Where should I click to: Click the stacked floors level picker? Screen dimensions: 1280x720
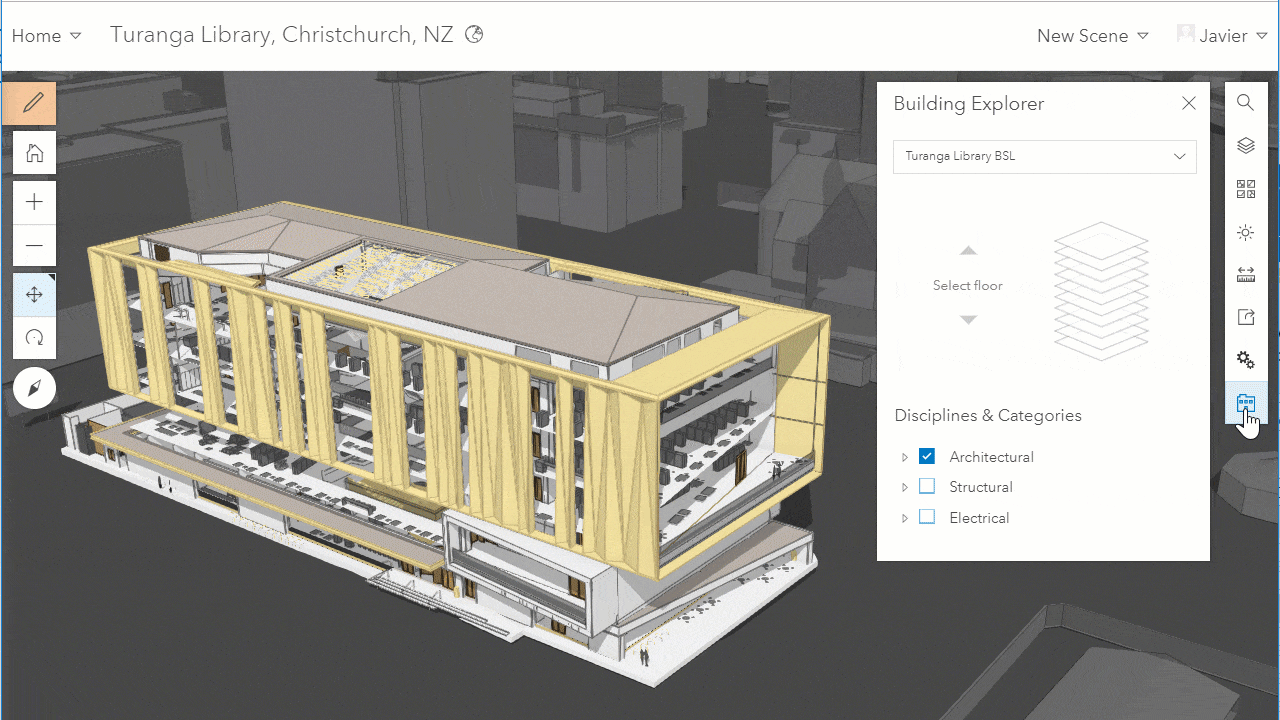pos(1101,291)
